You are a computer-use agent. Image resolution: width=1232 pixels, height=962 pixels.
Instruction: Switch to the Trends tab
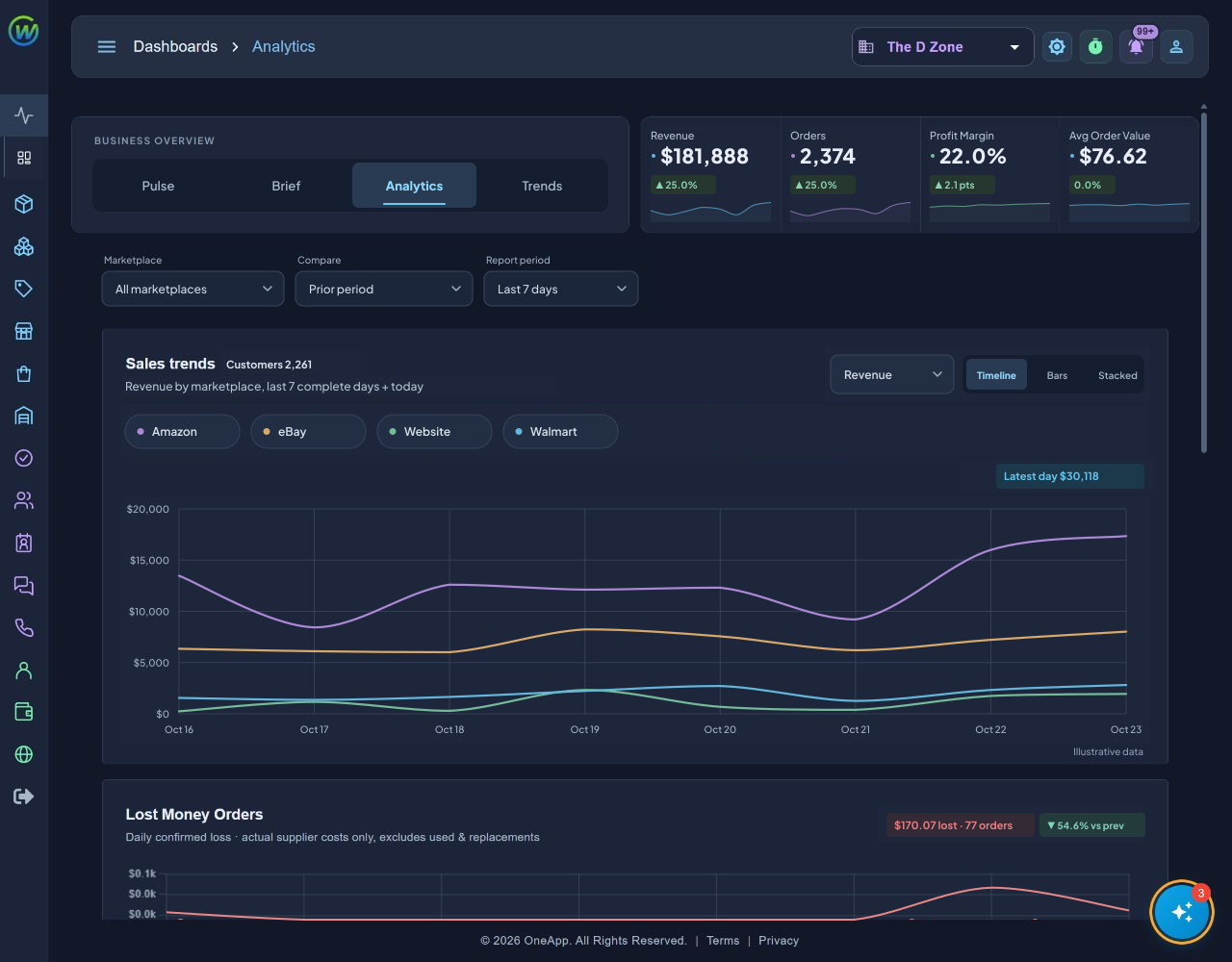coord(542,186)
